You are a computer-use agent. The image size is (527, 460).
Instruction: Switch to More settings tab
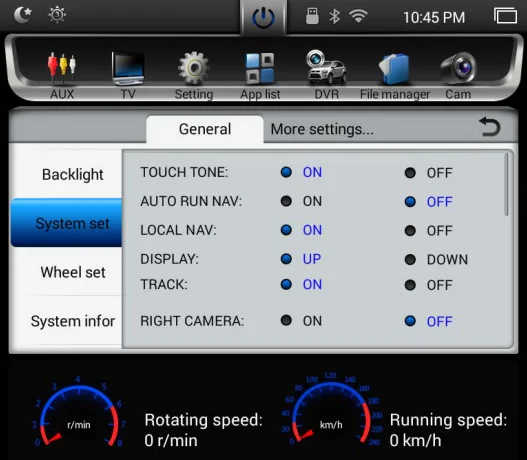(x=322, y=129)
